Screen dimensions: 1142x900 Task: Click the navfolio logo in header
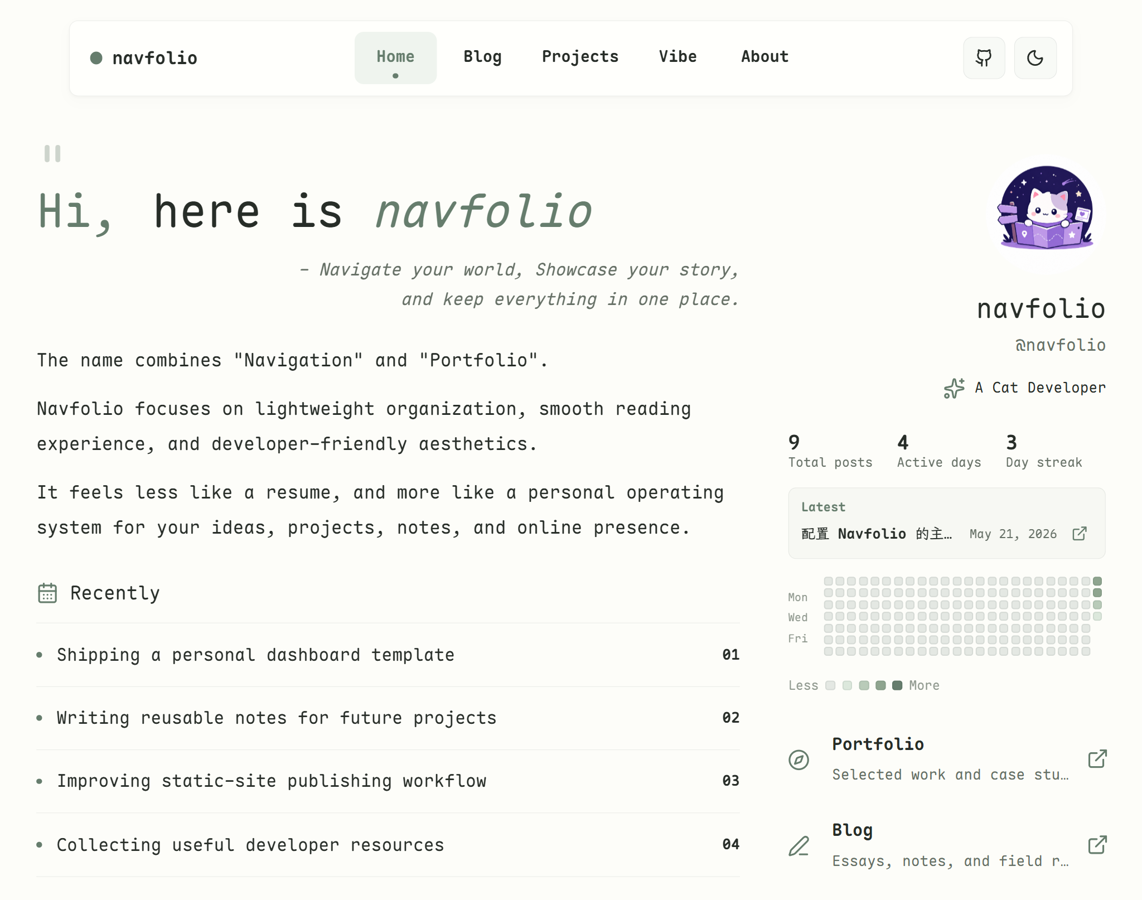coord(143,58)
